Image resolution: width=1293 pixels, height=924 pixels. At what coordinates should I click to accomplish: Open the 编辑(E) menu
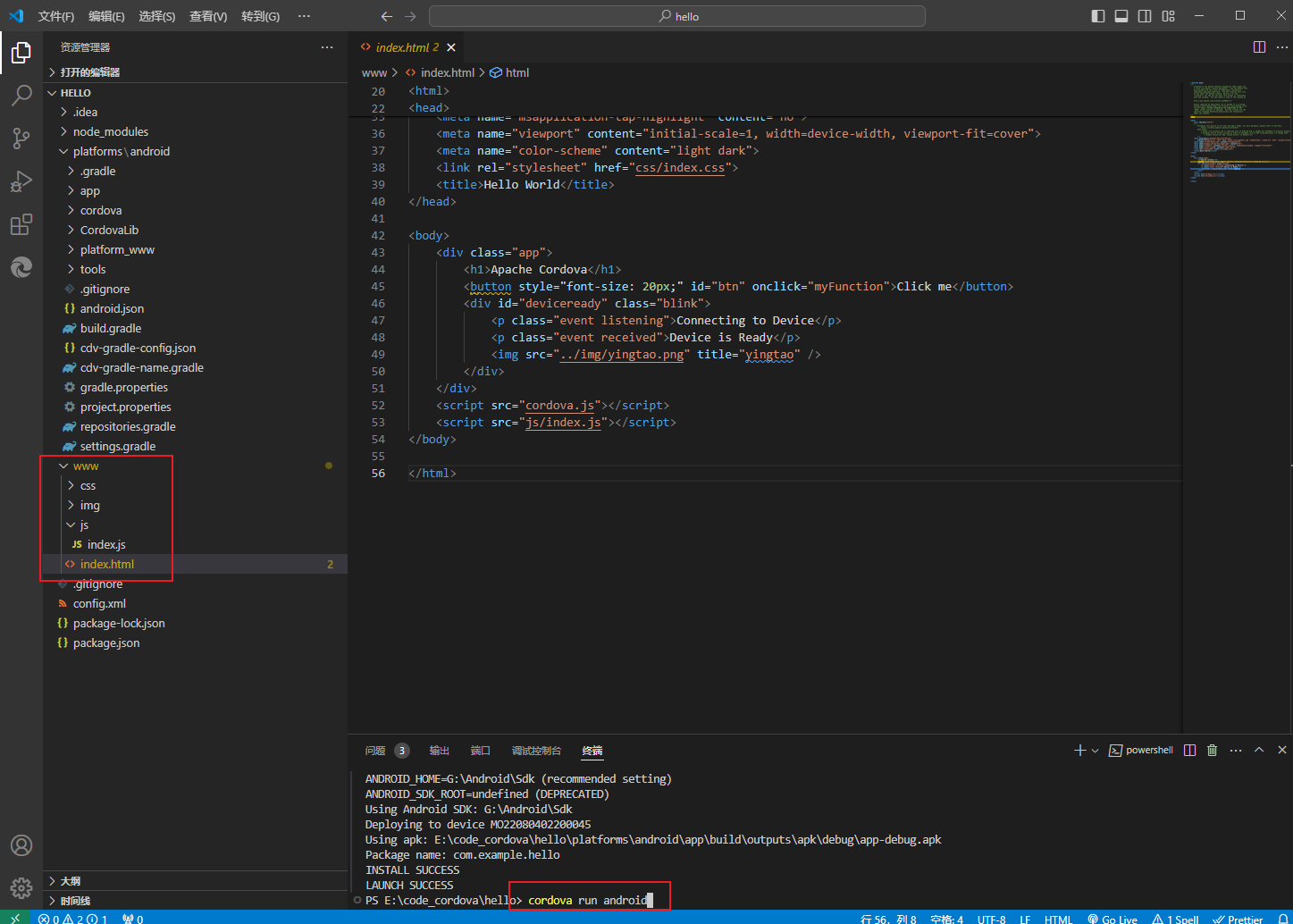click(106, 16)
